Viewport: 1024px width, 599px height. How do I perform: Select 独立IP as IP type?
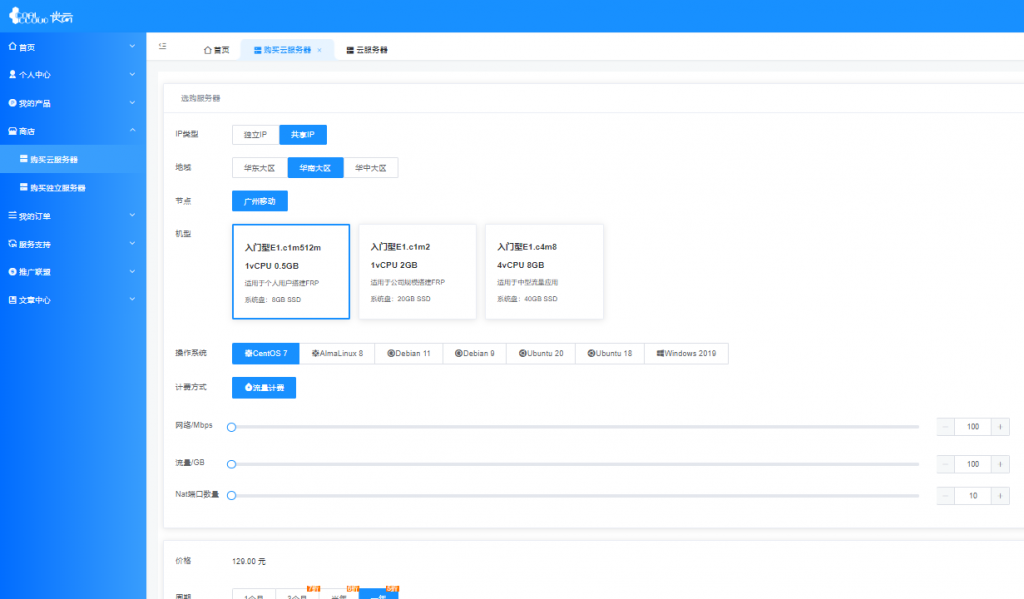255,134
